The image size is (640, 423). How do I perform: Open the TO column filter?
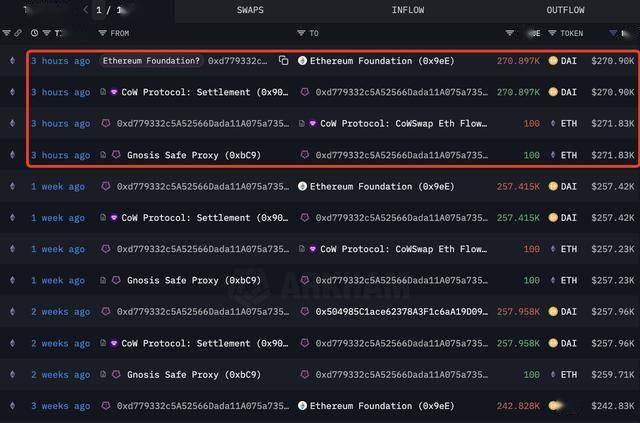click(x=301, y=33)
